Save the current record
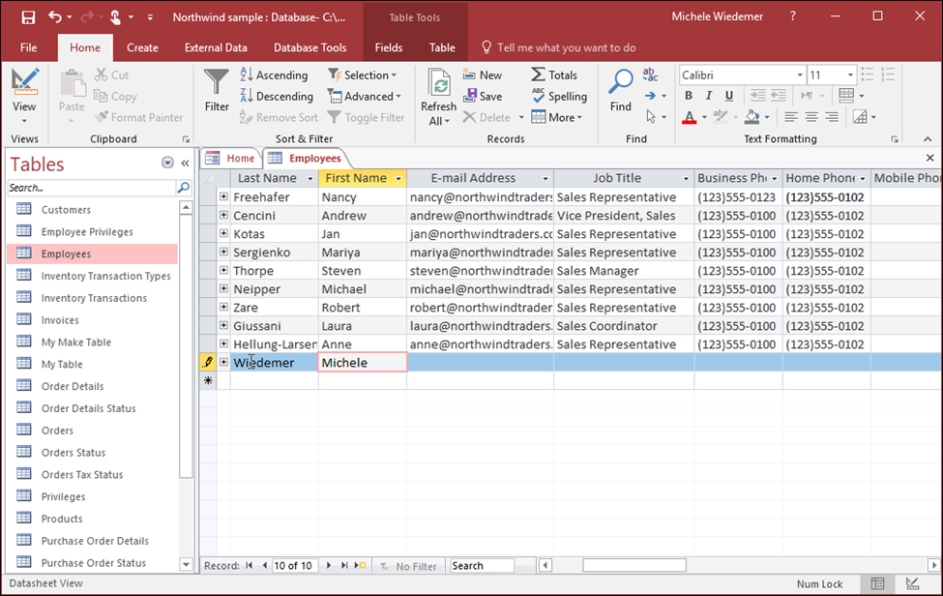Screen dimensions: 943x596 pyautogui.click(x=482, y=96)
